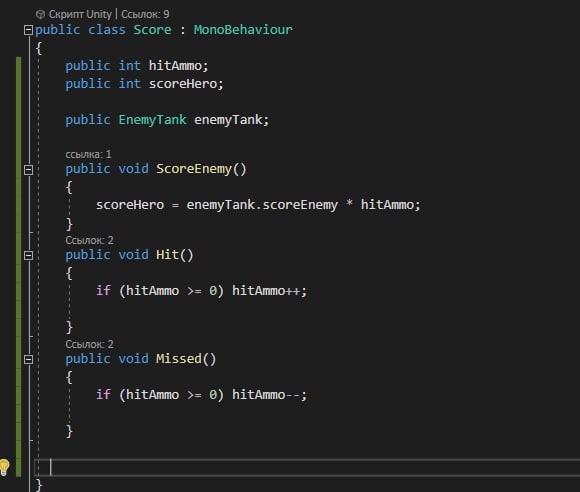
Task: Show the class references 'Ссылок: 9'
Action: pyautogui.click(x=145, y=14)
